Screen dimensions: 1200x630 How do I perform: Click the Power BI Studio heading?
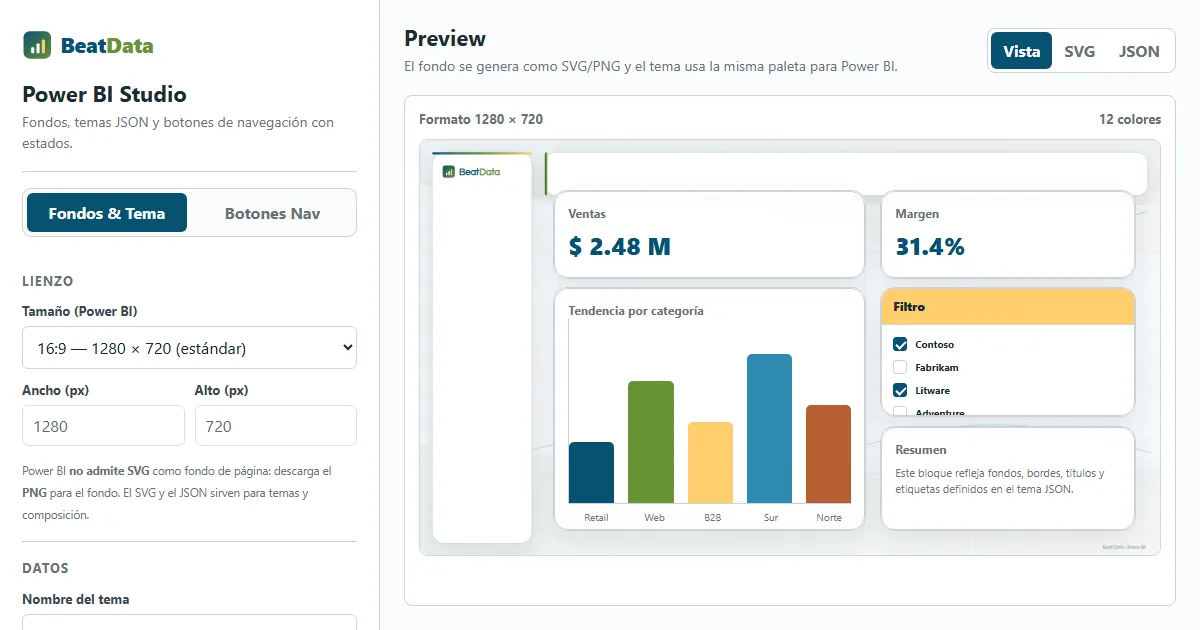point(104,95)
